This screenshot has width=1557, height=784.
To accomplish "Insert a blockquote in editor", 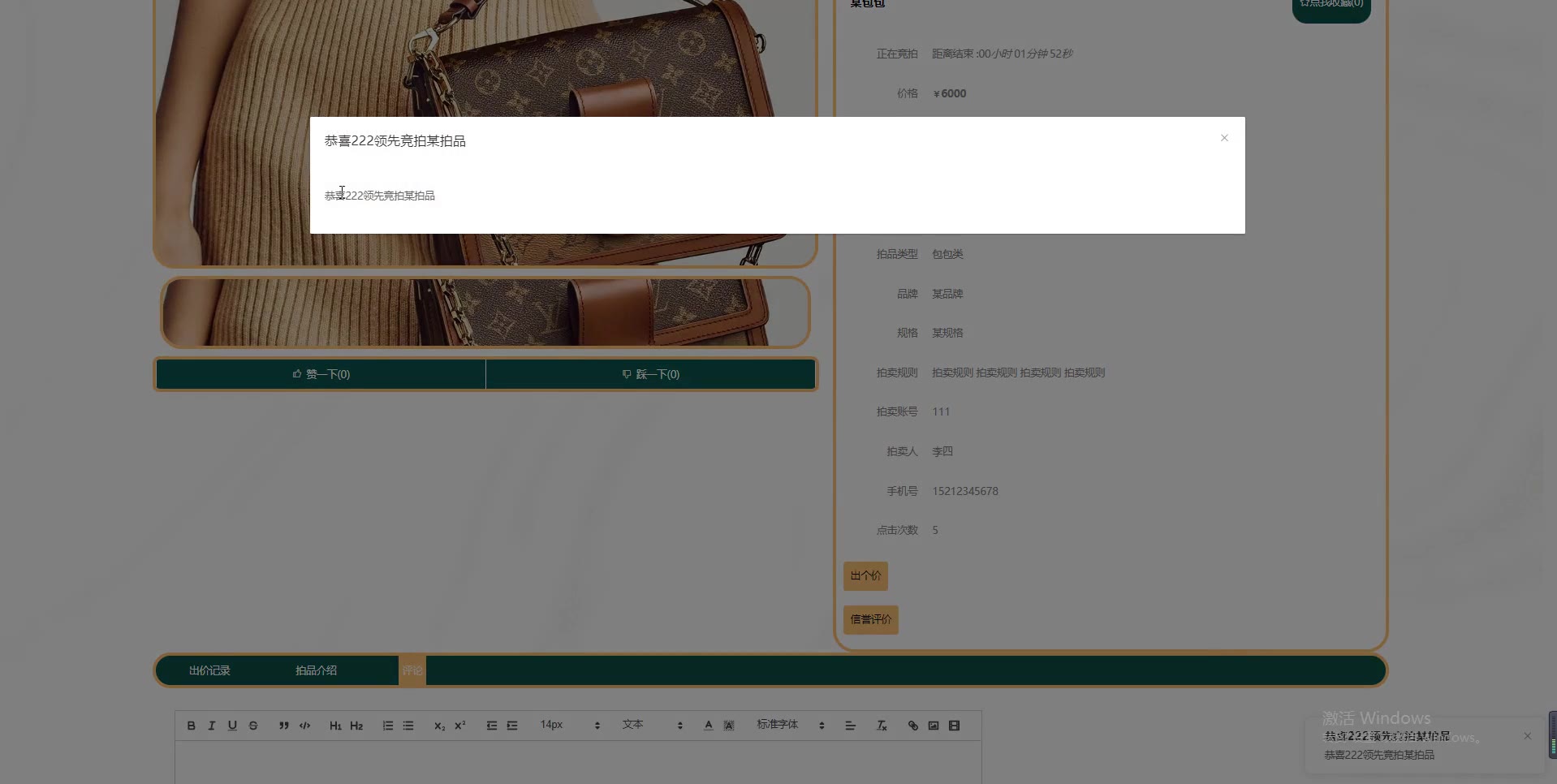I will (284, 726).
